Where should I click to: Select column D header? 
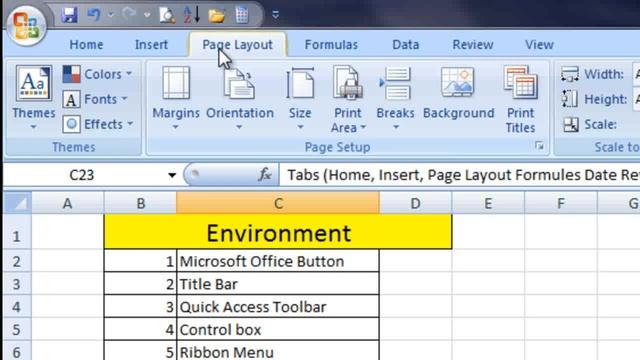point(416,203)
